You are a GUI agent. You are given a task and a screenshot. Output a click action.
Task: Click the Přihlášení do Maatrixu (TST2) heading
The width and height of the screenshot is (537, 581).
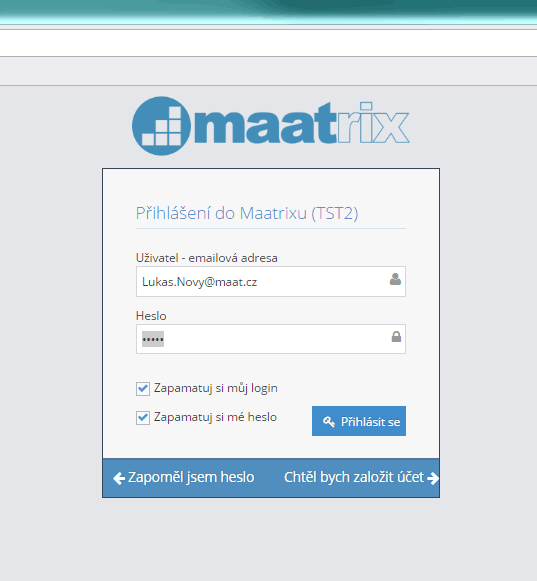[247, 213]
